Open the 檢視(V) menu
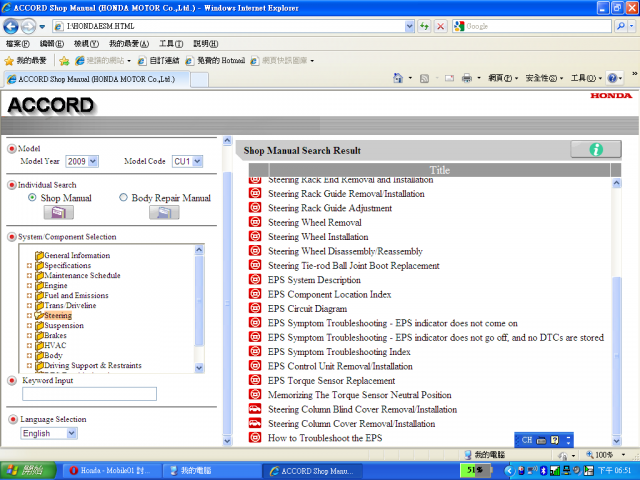This screenshot has height=480, width=640. 86,44
